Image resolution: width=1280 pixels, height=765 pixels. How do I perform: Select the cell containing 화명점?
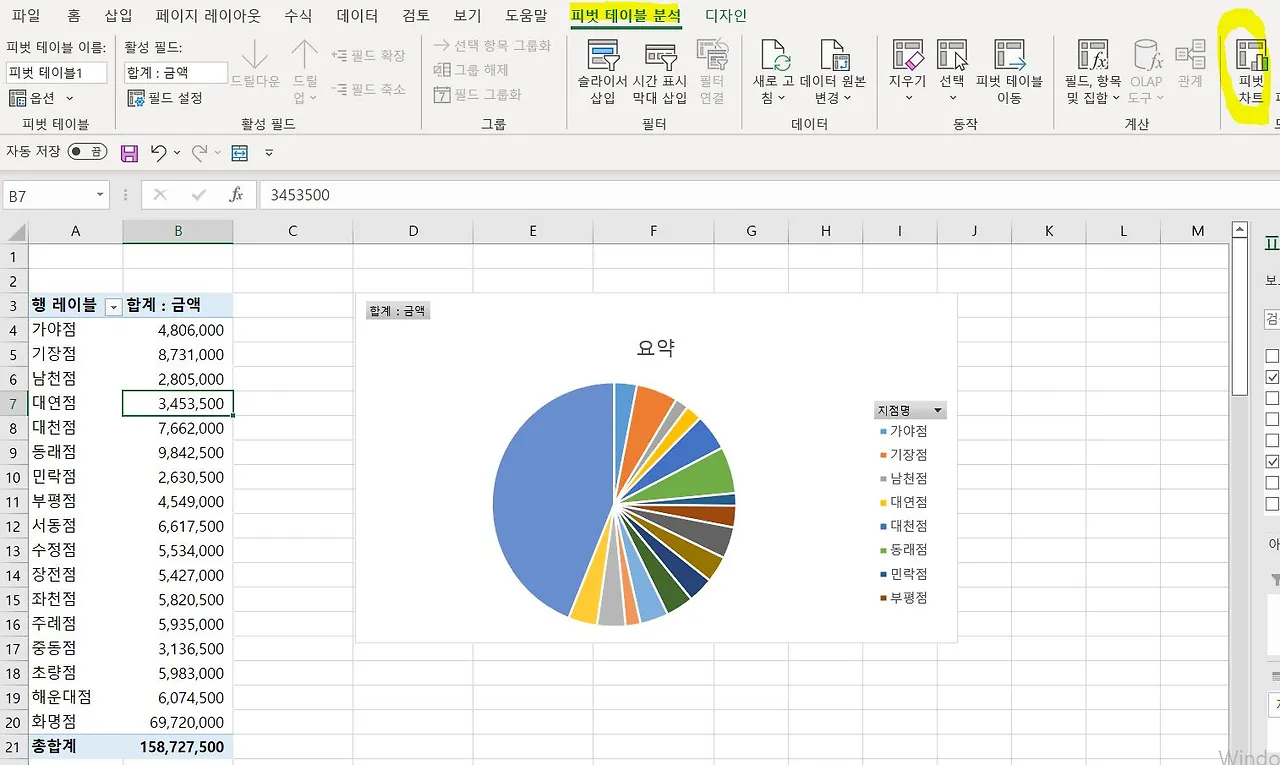[75, 721]
